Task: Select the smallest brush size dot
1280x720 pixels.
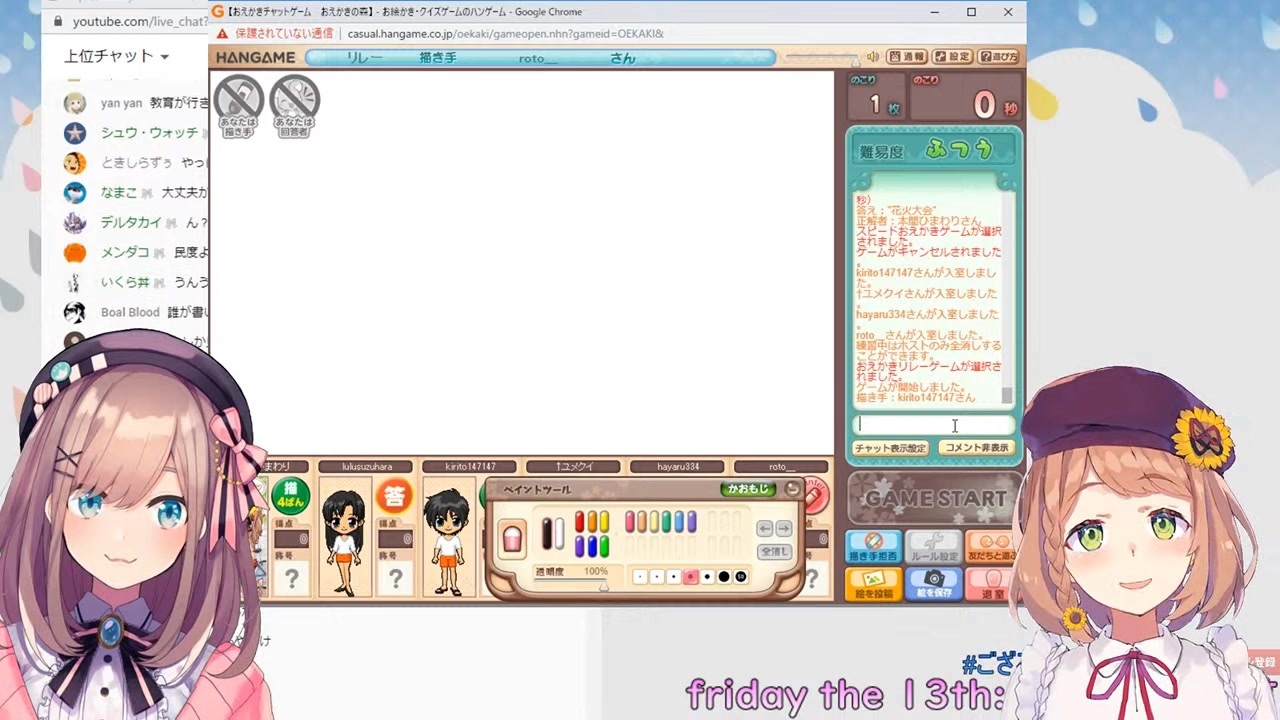Action: point(641,577)
